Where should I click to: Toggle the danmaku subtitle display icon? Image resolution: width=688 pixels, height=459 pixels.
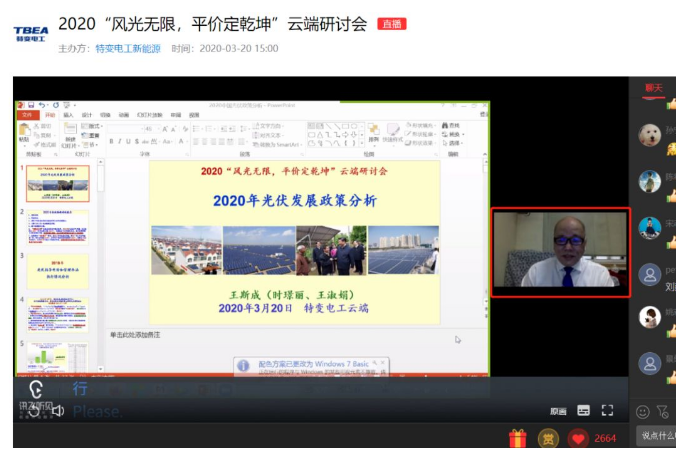[584, 410]
